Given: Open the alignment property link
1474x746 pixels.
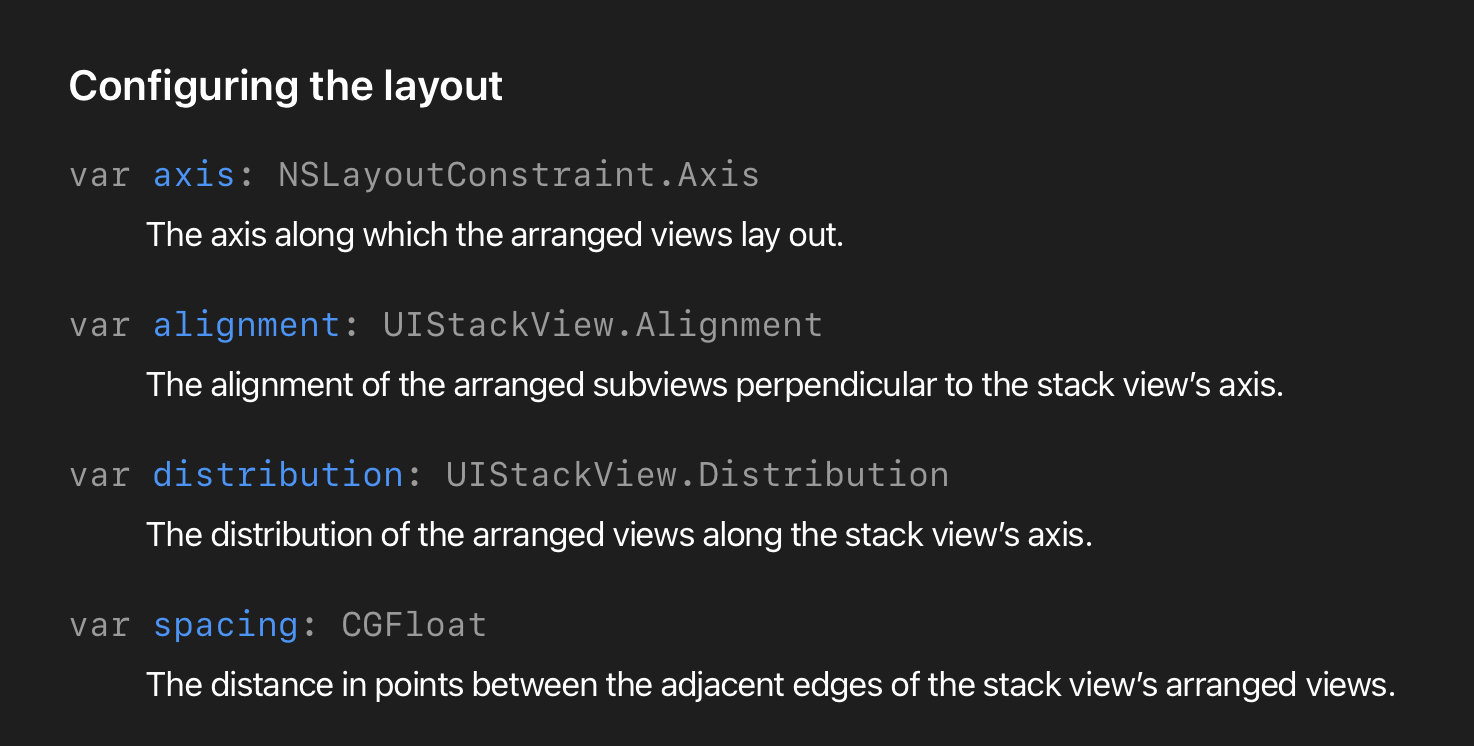Looking at the screenshot, I should click(246, 325).
